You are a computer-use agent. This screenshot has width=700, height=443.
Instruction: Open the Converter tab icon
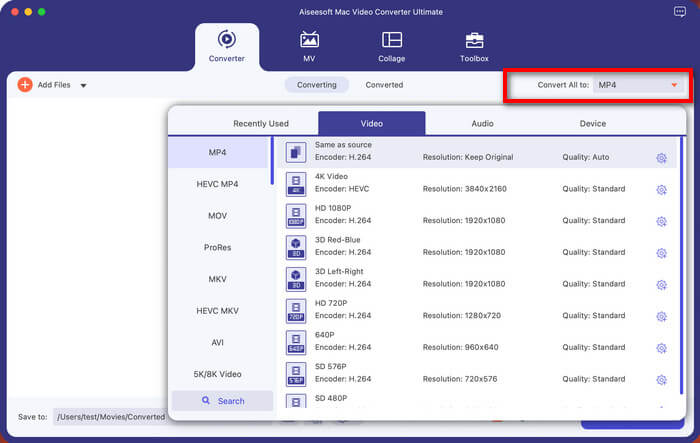[227, 39]
